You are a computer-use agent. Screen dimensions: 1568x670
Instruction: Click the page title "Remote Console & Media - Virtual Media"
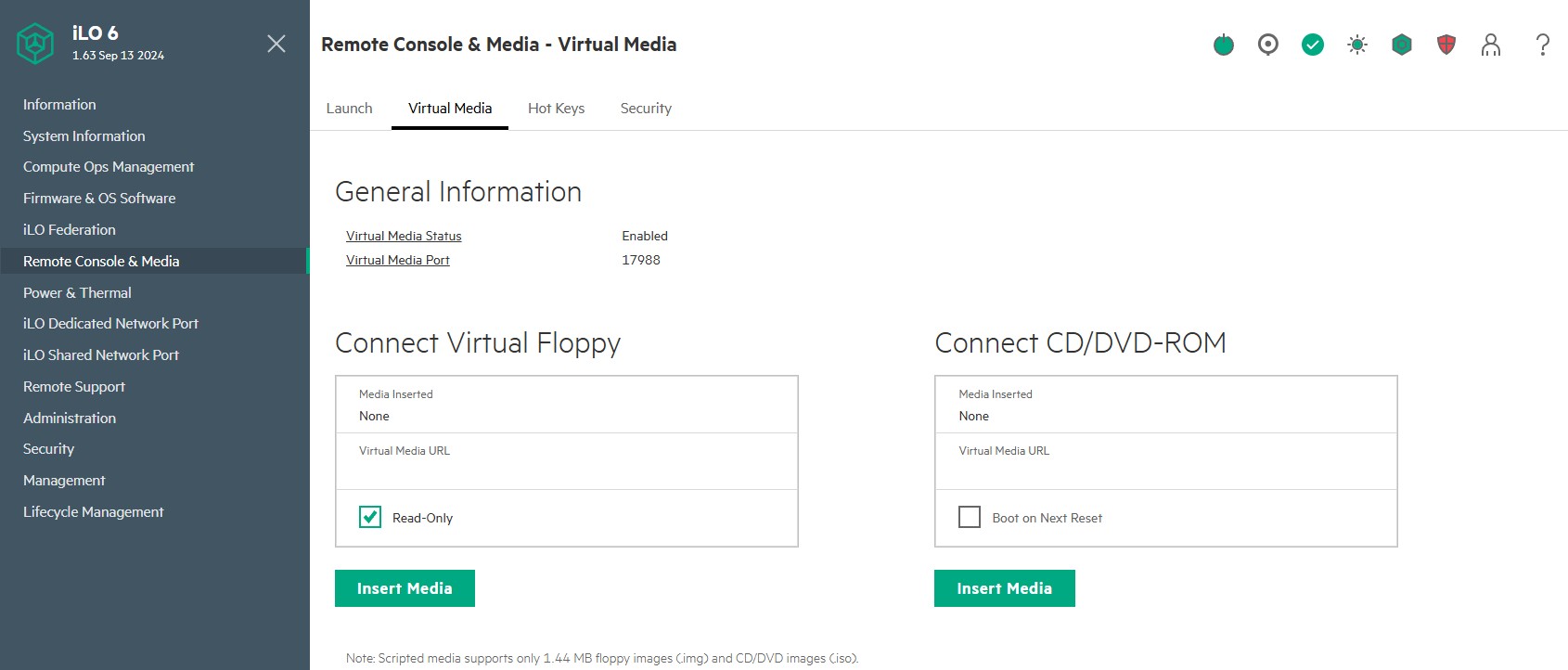[499, 45]
